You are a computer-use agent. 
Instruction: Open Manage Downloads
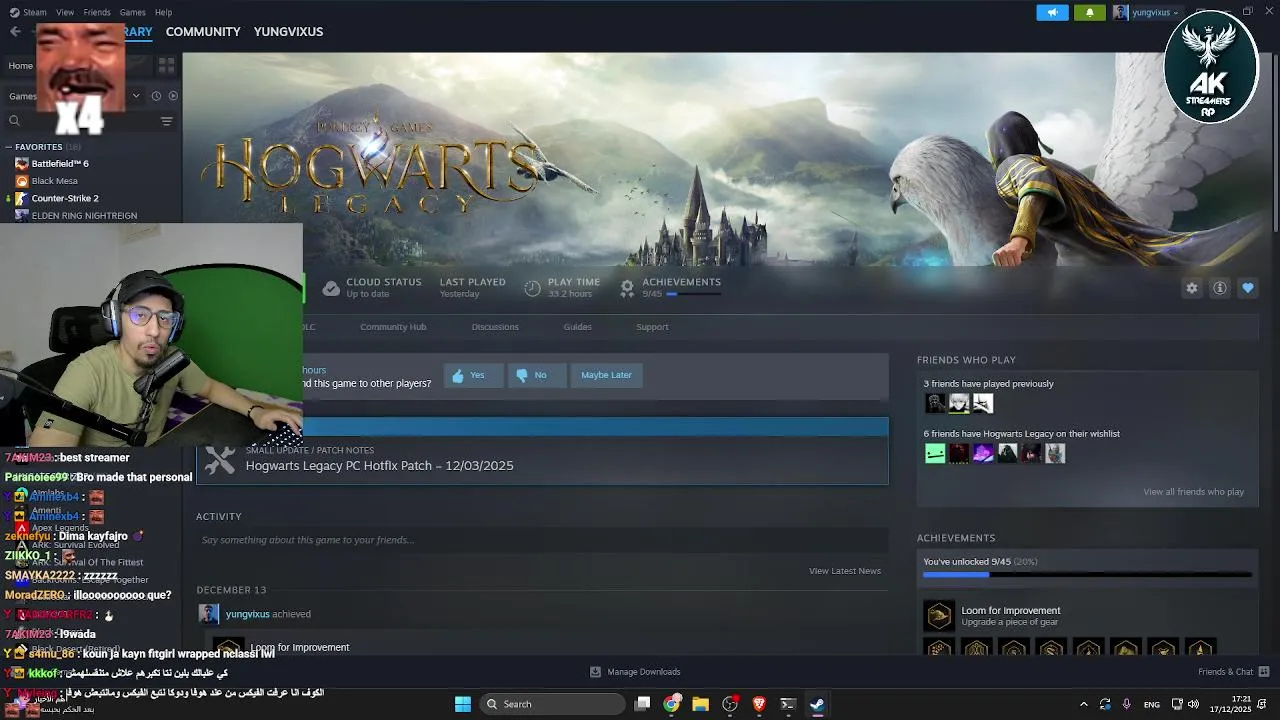point(634,672)
